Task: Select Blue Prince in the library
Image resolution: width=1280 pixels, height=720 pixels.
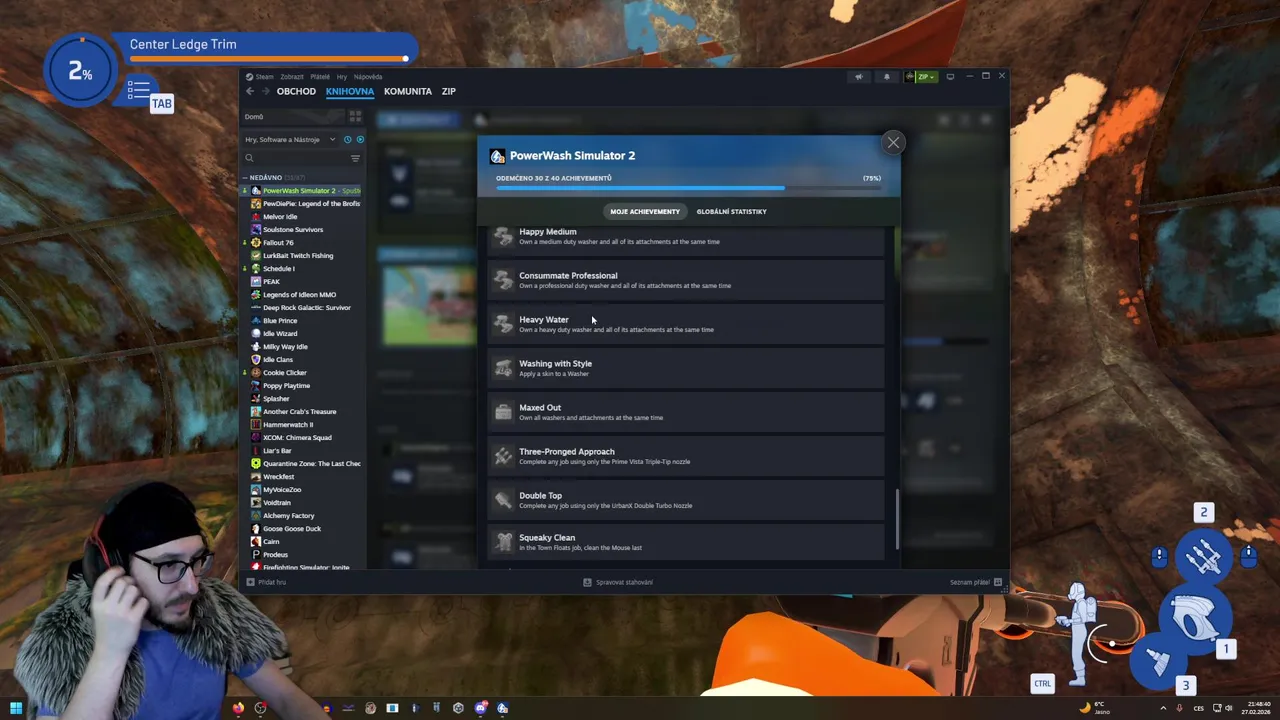Action: (280, 320)
